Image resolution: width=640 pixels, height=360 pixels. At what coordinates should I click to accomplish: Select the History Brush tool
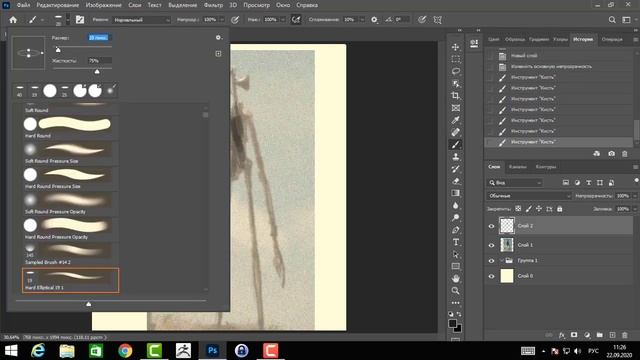[456, 169]
